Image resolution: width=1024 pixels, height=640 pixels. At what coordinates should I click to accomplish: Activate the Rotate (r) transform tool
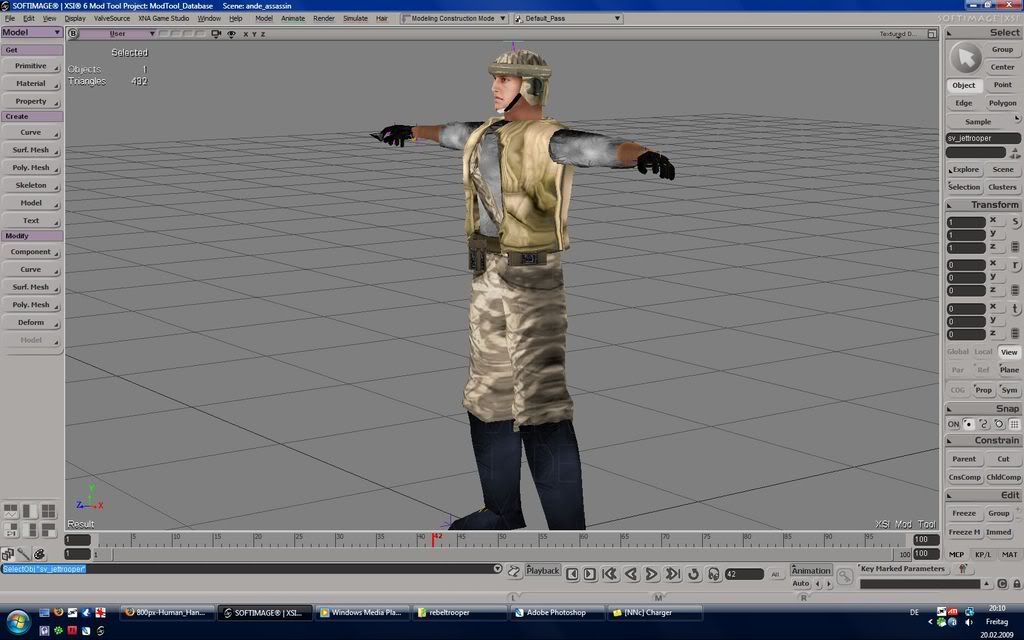point(1016,265)
